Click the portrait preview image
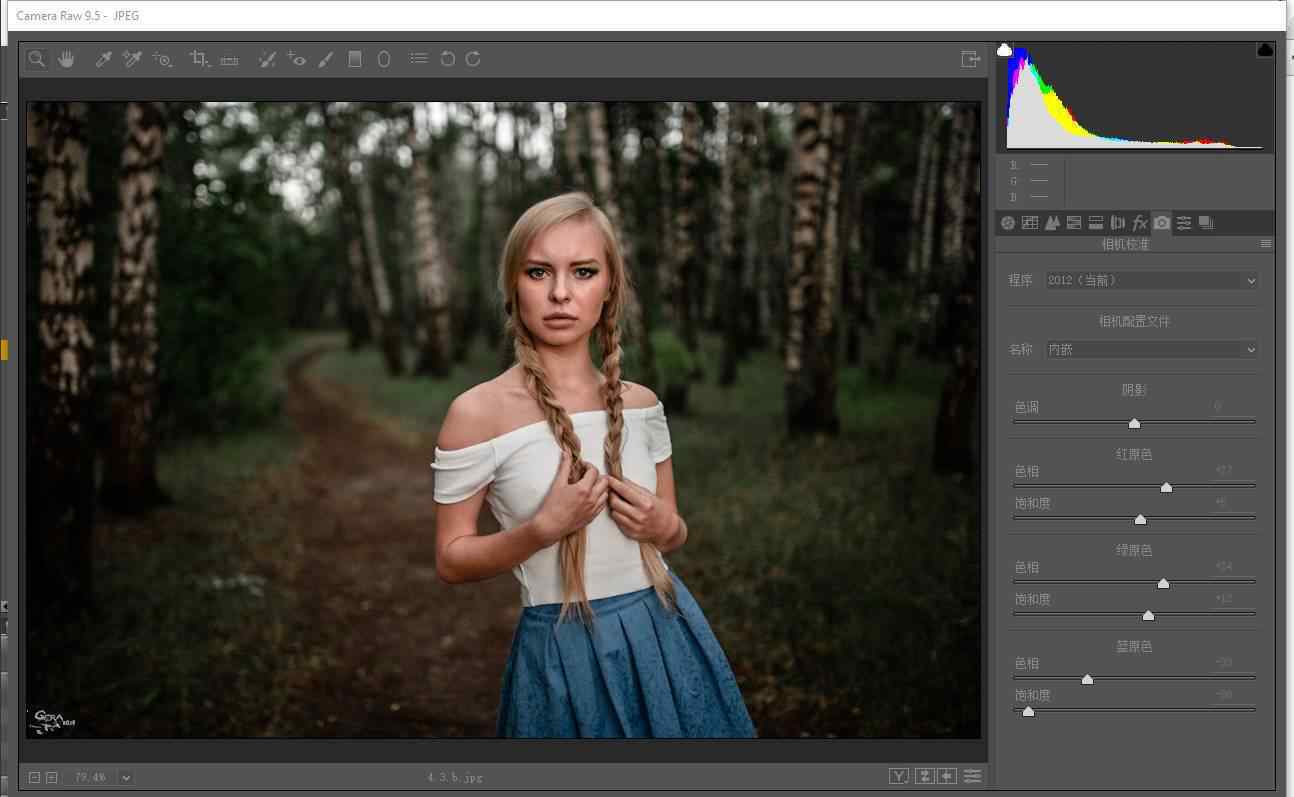The height and width of the screenshot is (797, 1294). 503,420
